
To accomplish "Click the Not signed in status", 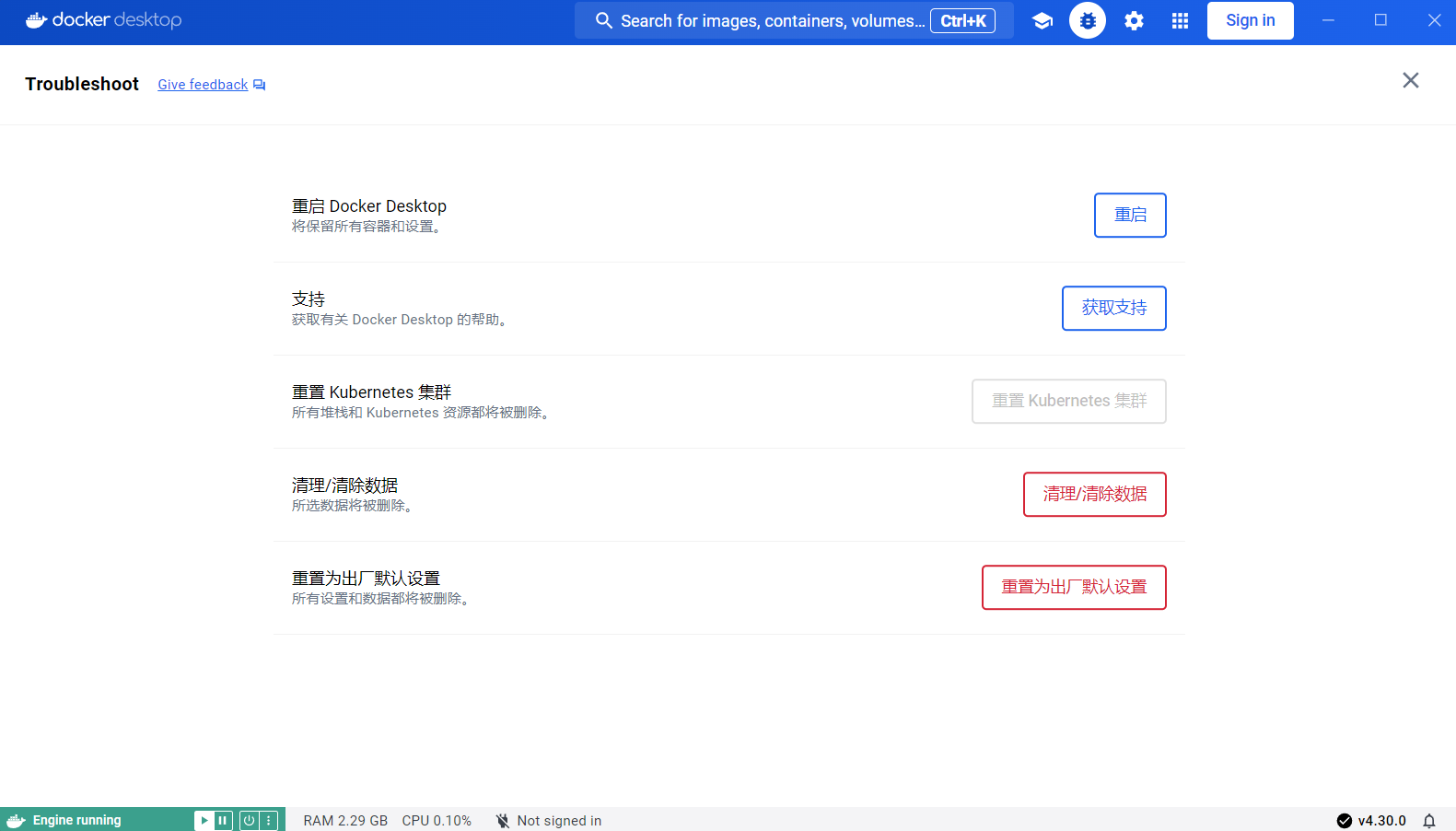I will click(x=549, y=821).
